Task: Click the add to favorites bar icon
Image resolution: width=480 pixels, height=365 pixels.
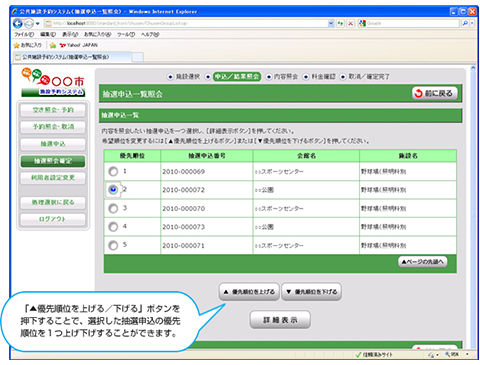Action: (52, 45)
